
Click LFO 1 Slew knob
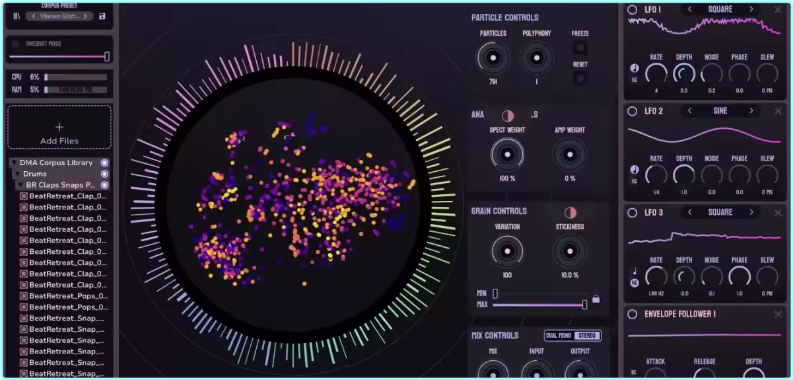pyautogui.click(x=767, y=74)
